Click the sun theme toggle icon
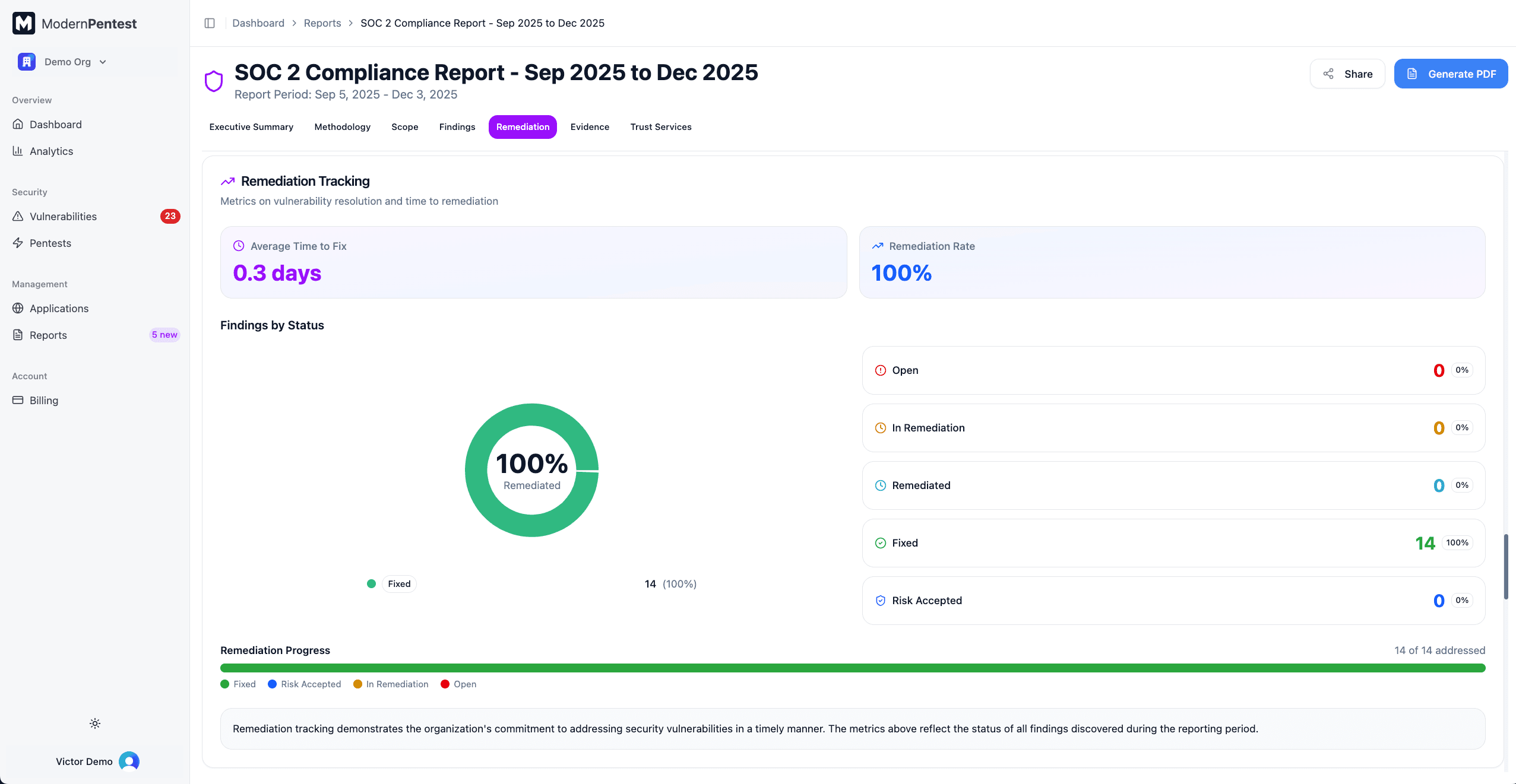1516x784 pixels. click(x=95, y=723)
